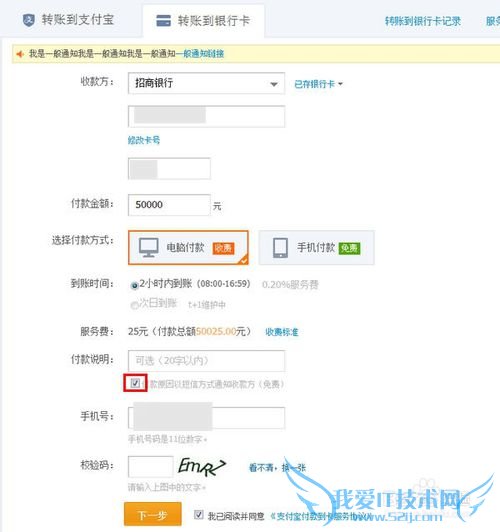Click the 付款金额 field showing 50000

pyautogui.click(x=169, y=205)
